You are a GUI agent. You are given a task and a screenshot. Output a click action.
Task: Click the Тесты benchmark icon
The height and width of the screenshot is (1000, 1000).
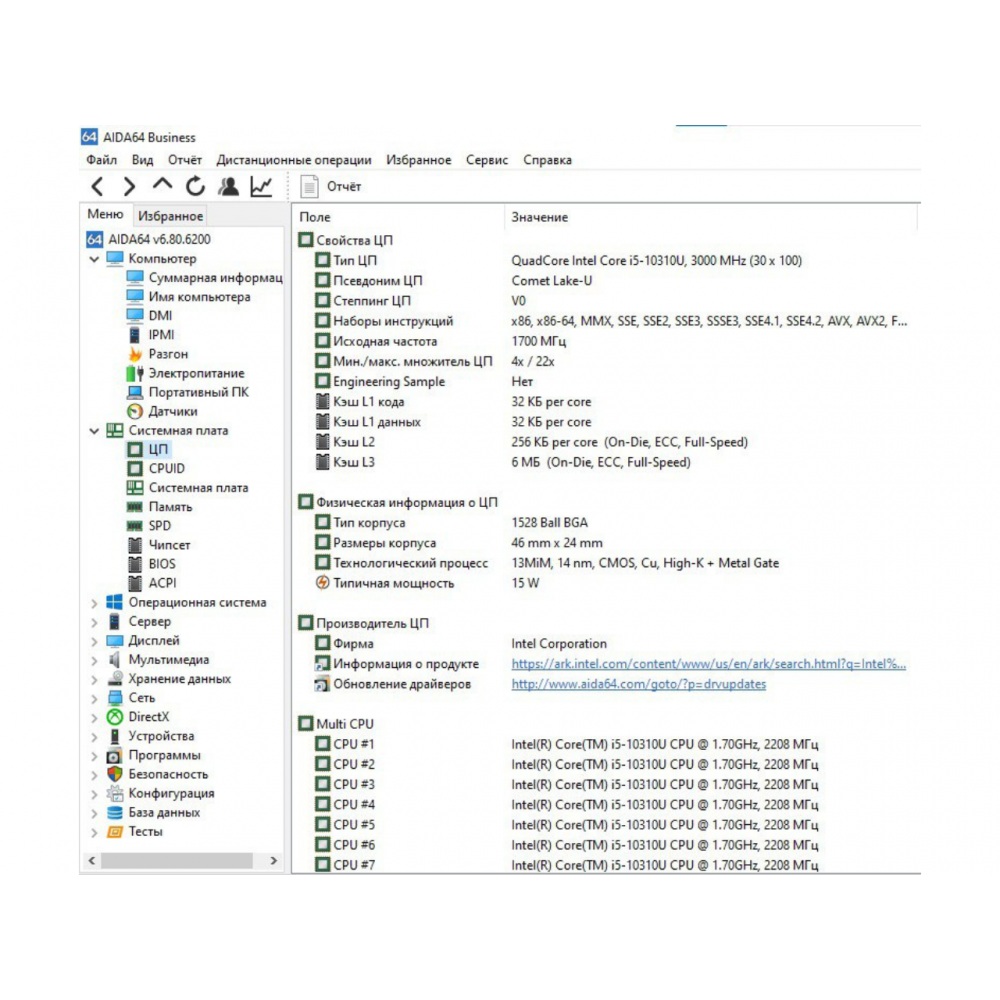[115, 832]
